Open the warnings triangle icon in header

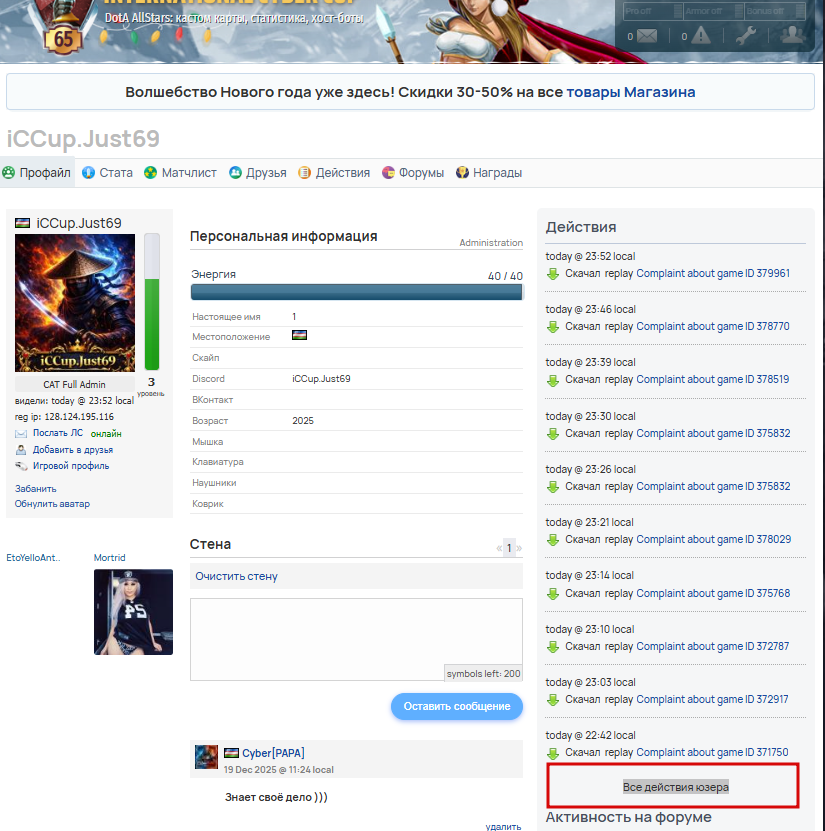[x=700, y=36]
